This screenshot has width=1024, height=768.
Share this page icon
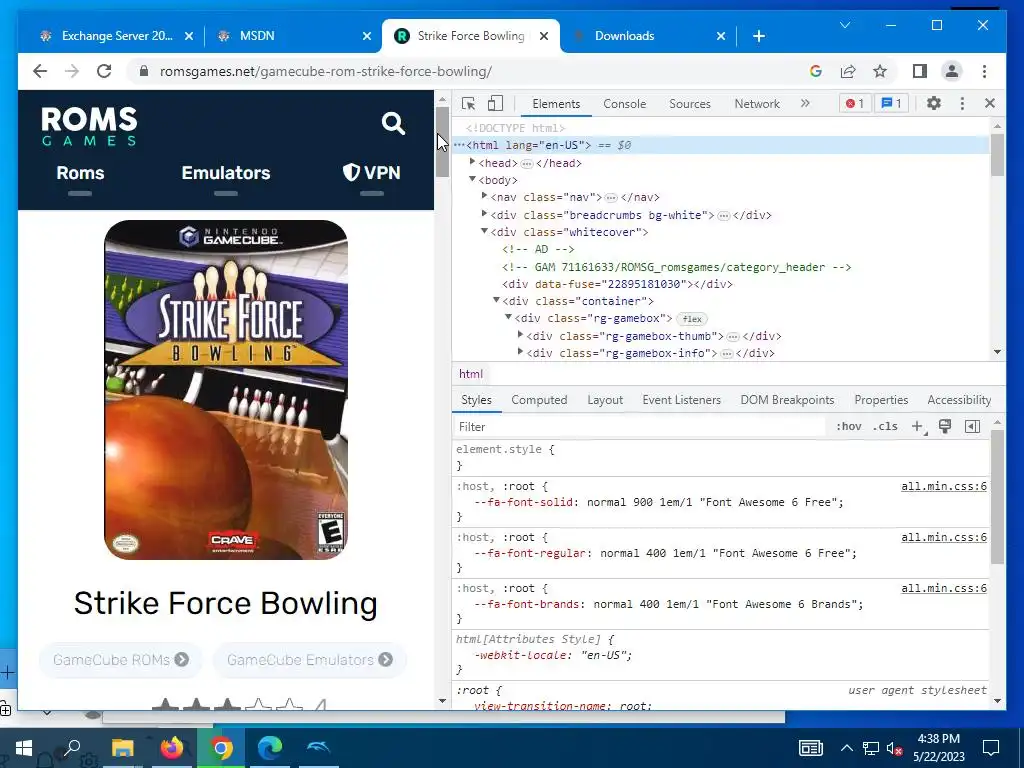pyautogui.click(x=848, y=71)
